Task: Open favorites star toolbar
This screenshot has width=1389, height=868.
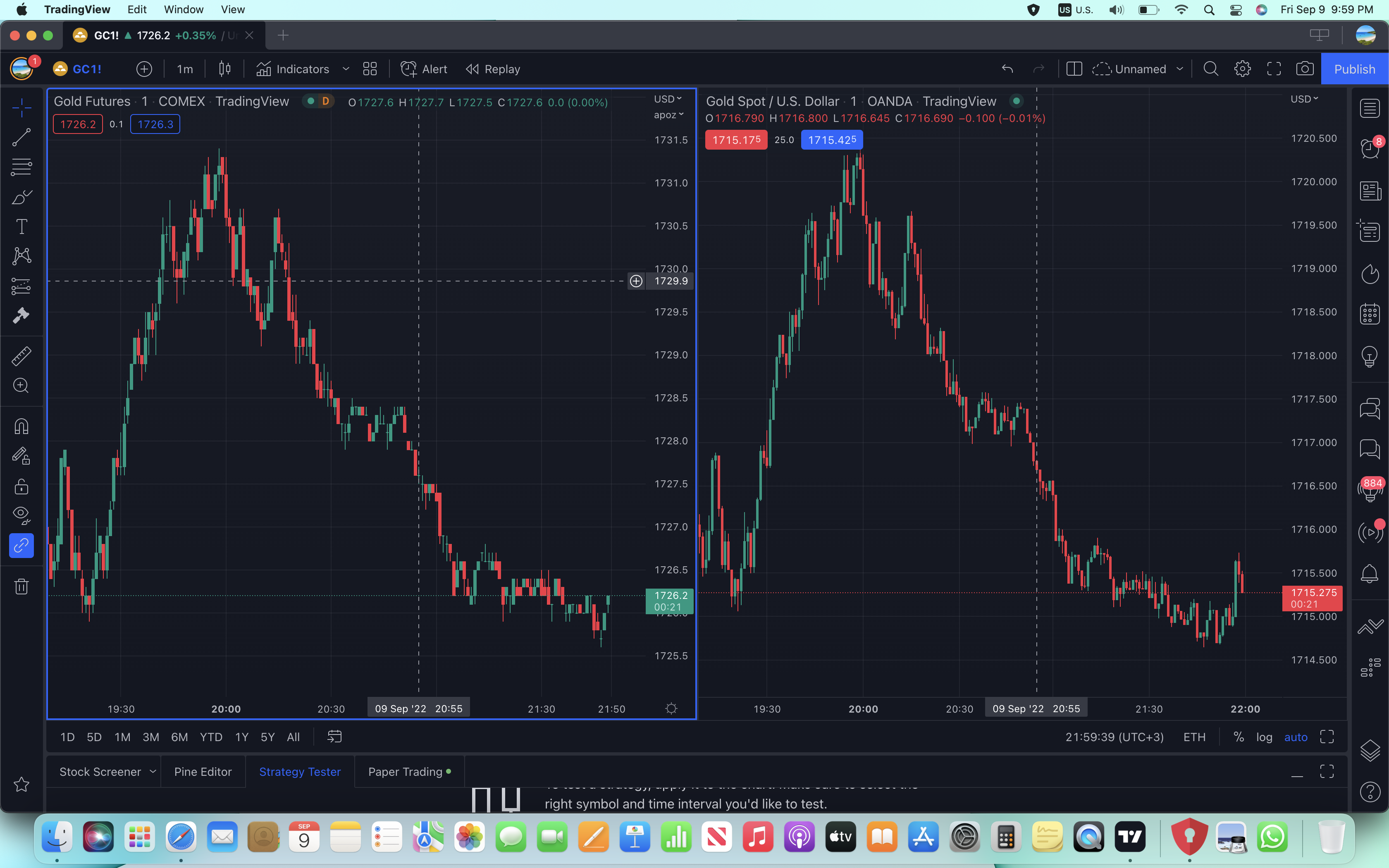Action: [21, 784]
